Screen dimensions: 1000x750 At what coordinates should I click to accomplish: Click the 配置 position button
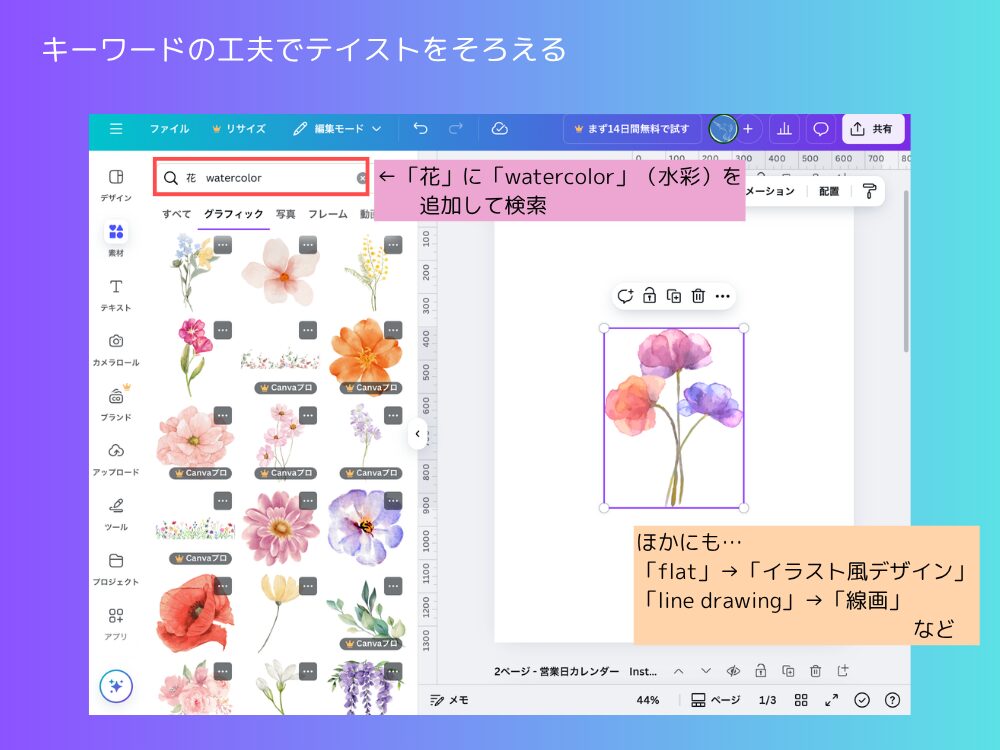[x=829, y=191]
